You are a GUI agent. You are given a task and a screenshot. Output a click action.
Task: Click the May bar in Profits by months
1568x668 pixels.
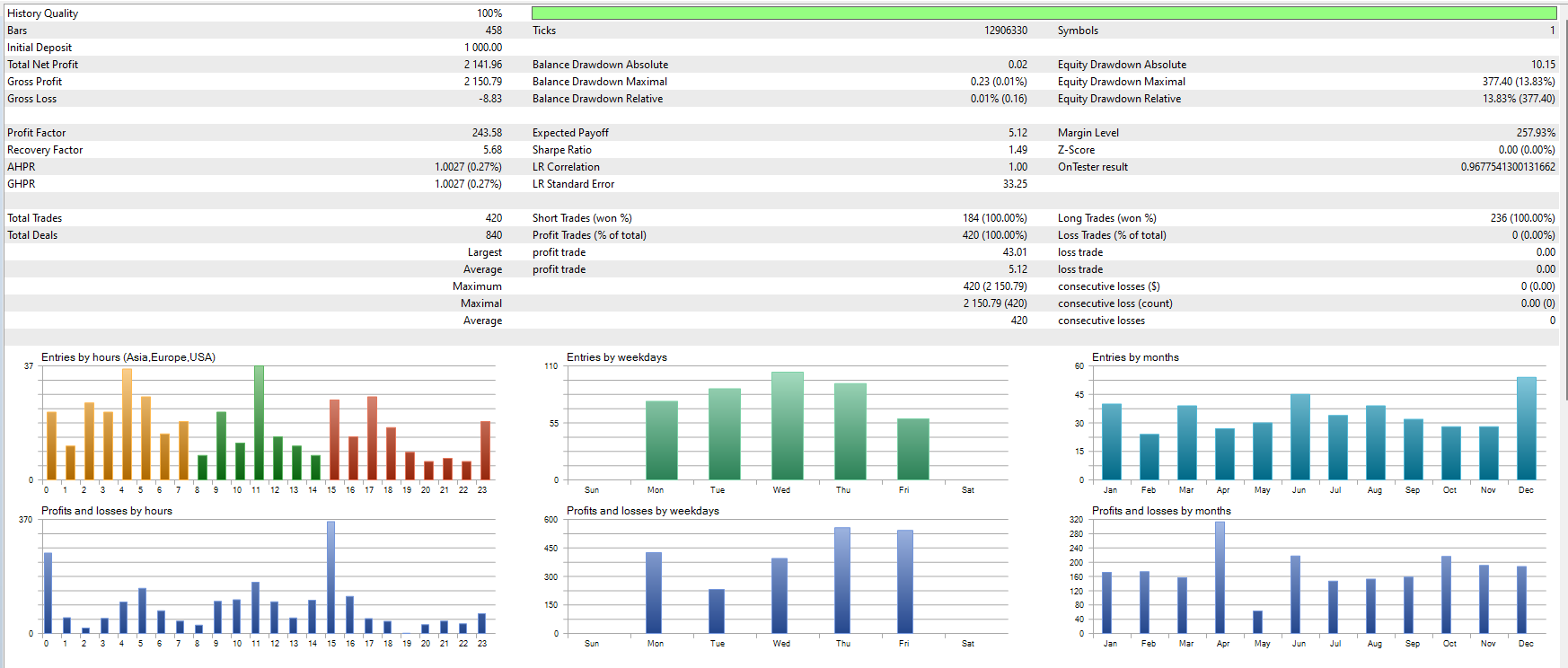[1257, 622]
